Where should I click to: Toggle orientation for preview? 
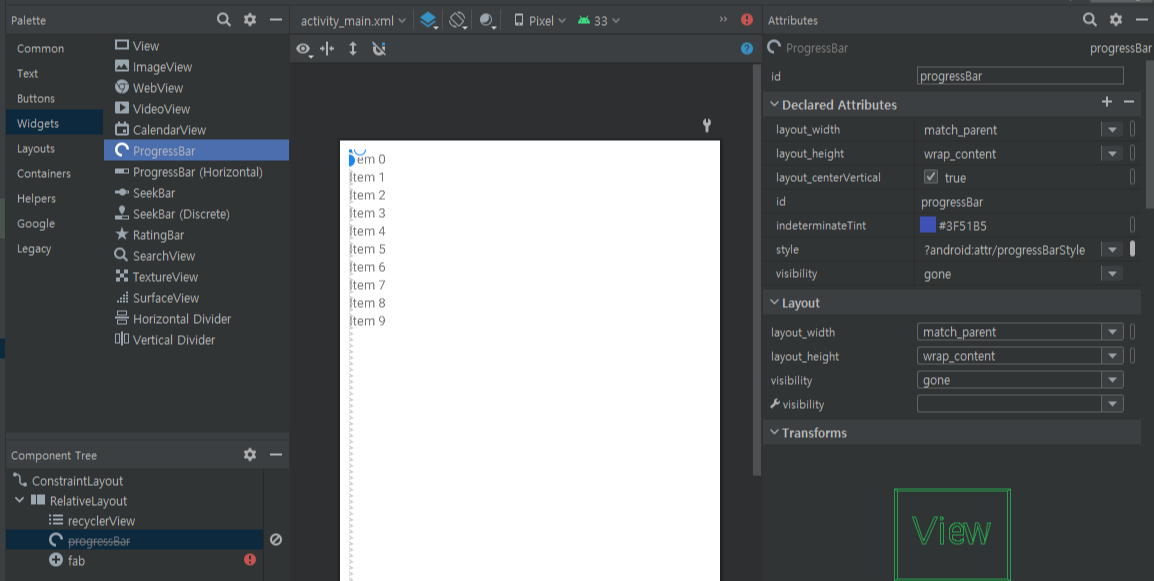459,21
